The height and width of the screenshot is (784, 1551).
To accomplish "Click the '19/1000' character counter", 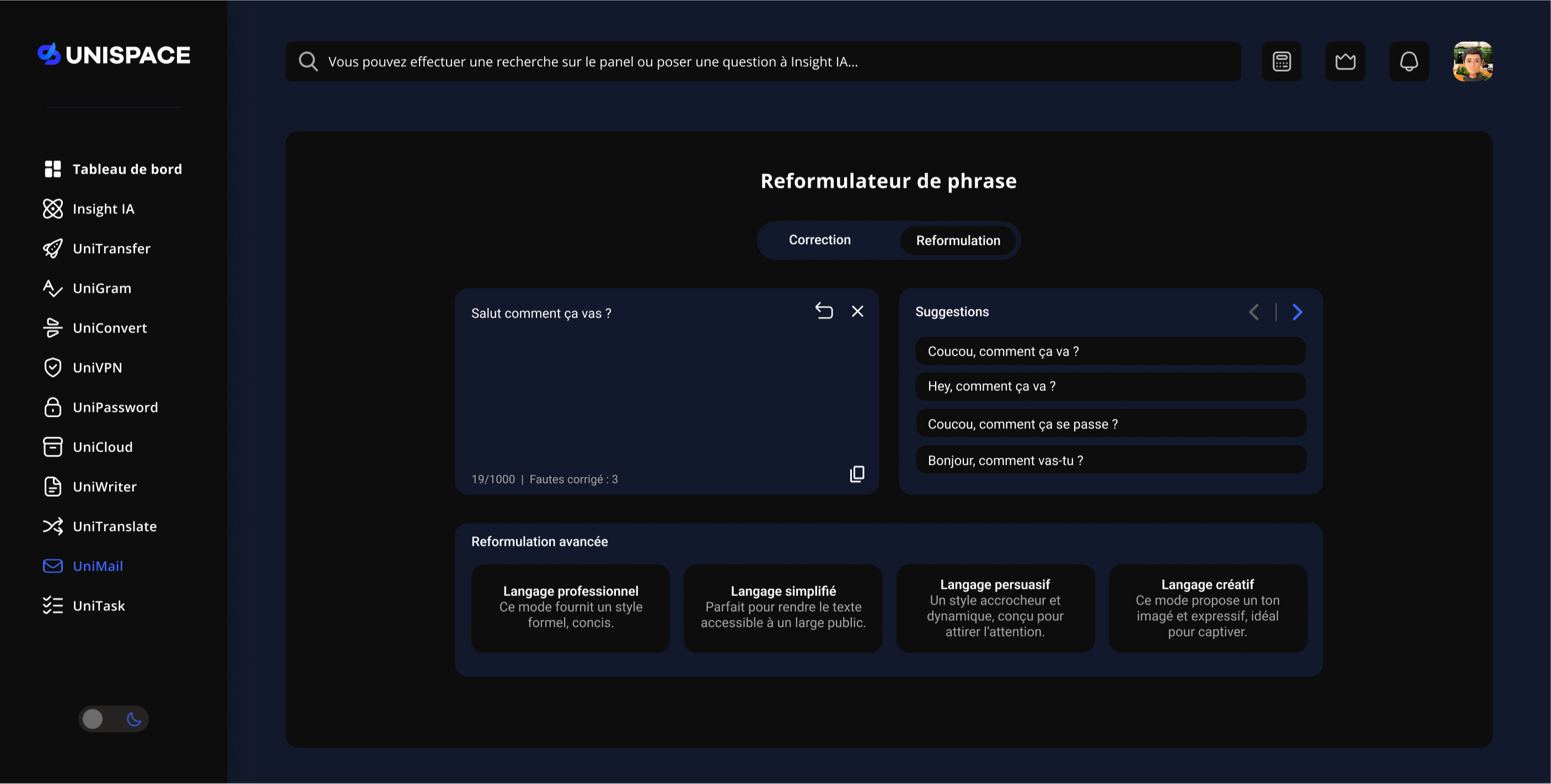I will coord(493,480).
